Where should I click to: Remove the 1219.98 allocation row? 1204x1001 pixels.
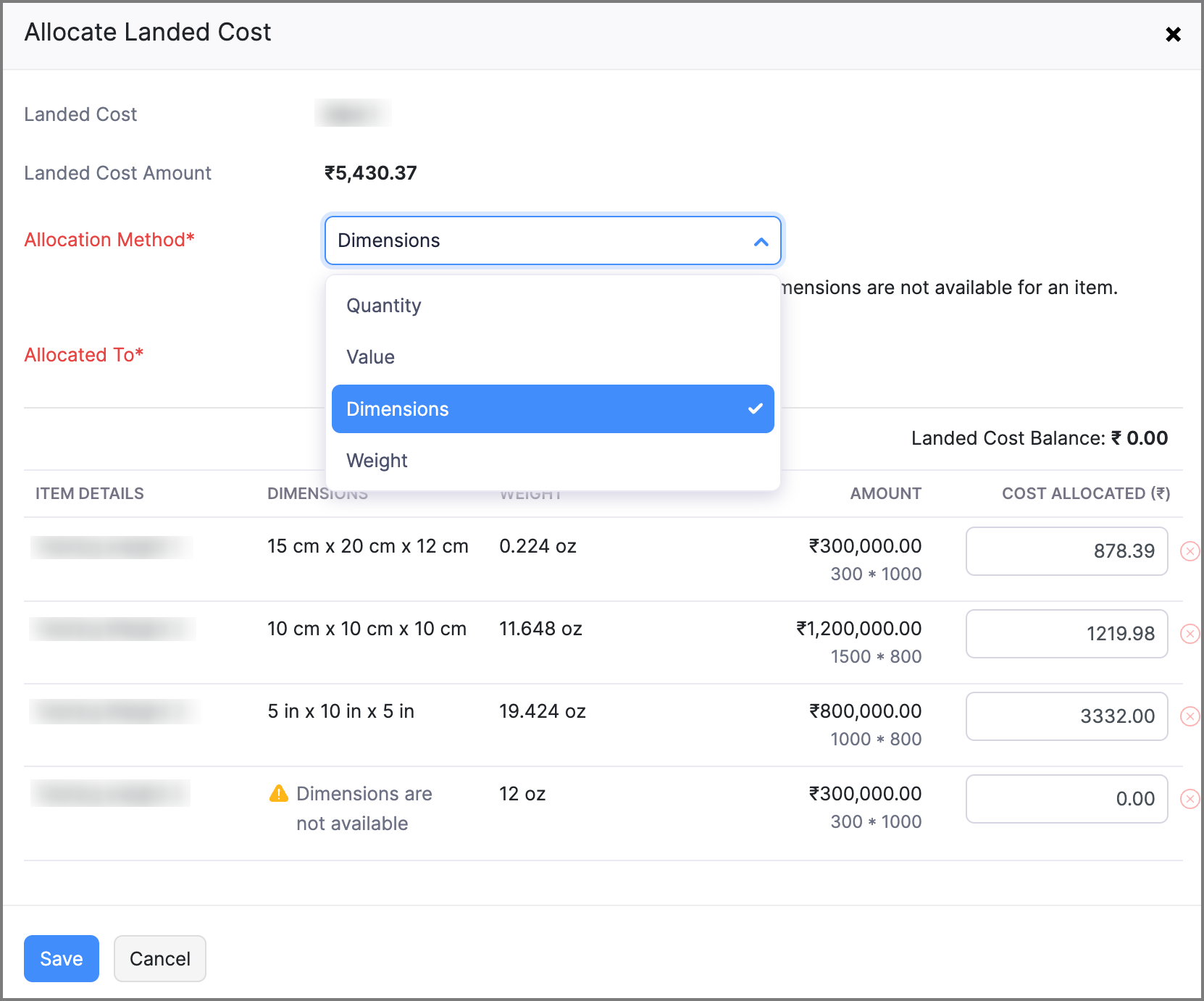pos(1190,634)
